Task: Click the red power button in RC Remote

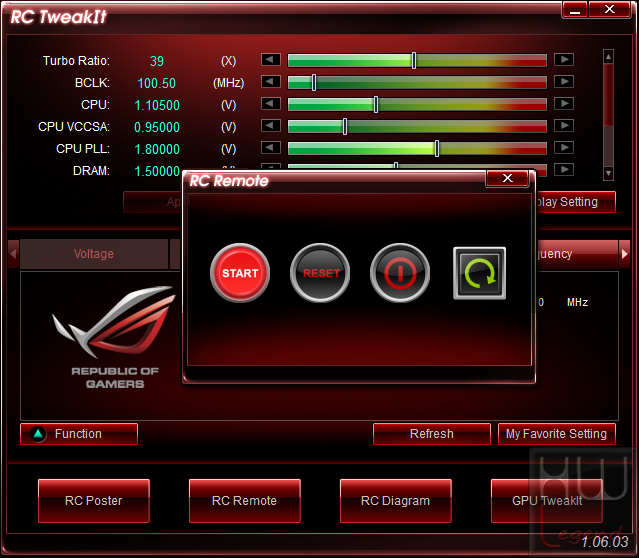Action: pos(400,273)
